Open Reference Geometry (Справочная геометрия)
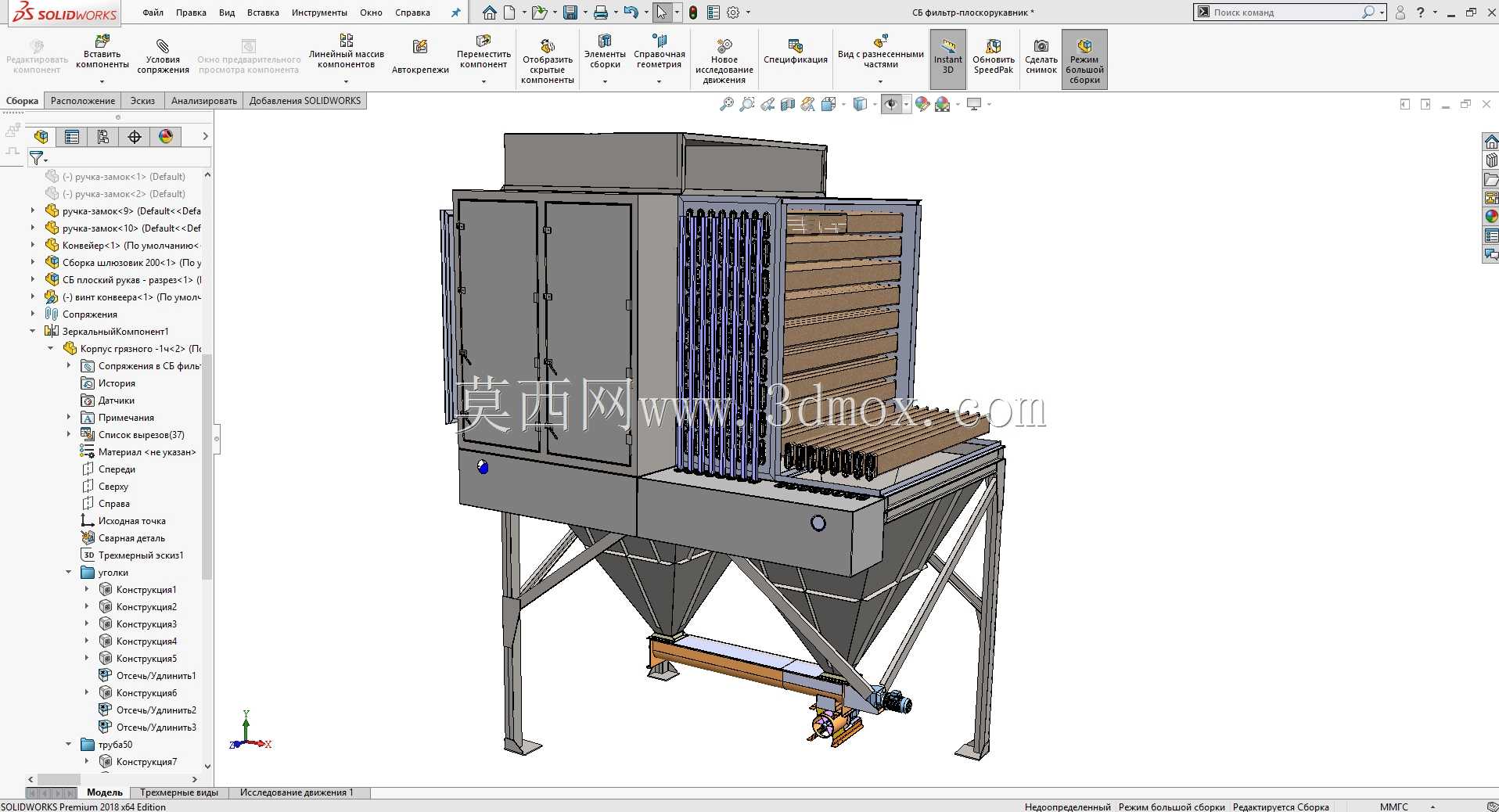1499x812 pixels. click(x=660, y=52)
